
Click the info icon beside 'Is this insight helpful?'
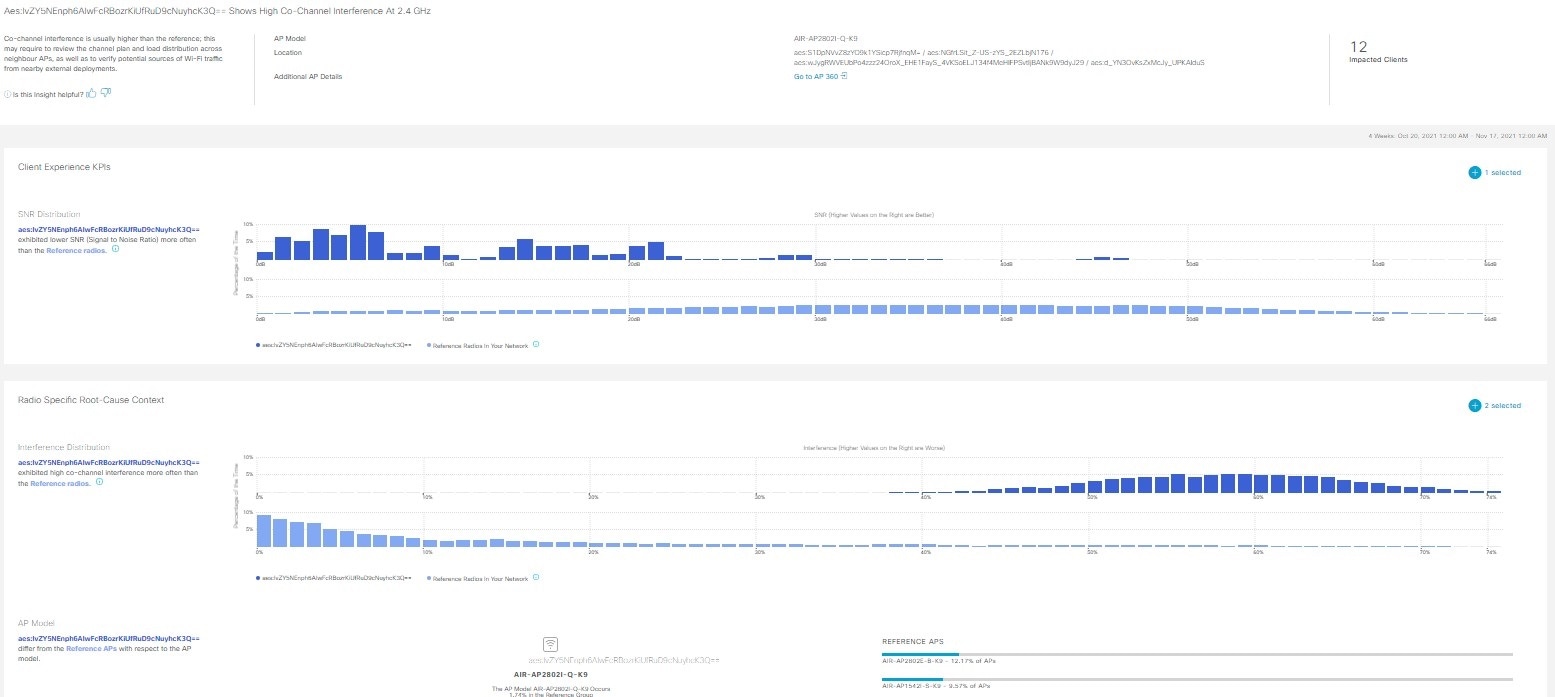point(8,93)
